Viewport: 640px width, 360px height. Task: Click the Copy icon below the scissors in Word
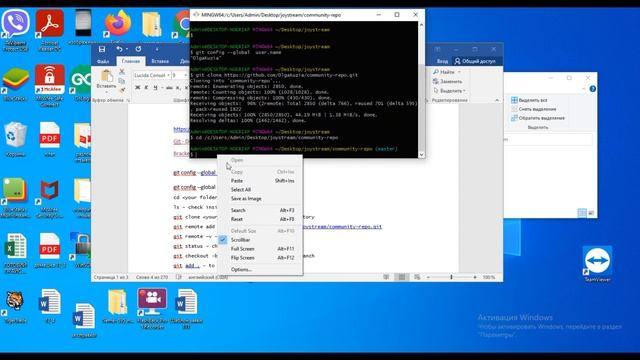tap(122, 81)
